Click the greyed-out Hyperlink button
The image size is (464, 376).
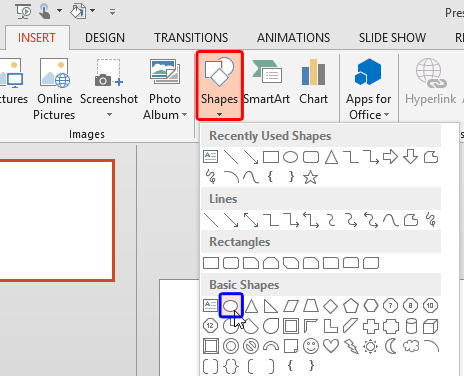coord(430,82)
